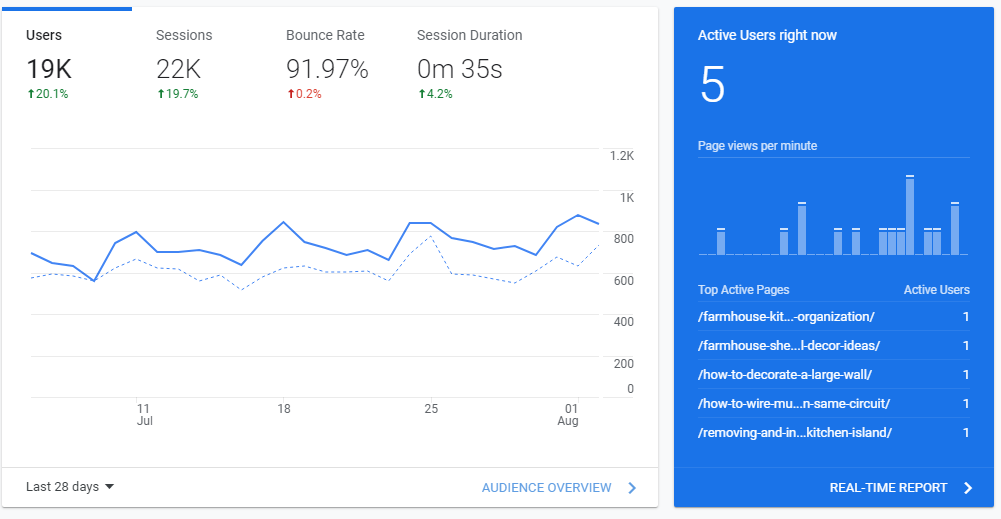Click the red arrow beside 0.2% bounce rate

[x=291, y=94]
